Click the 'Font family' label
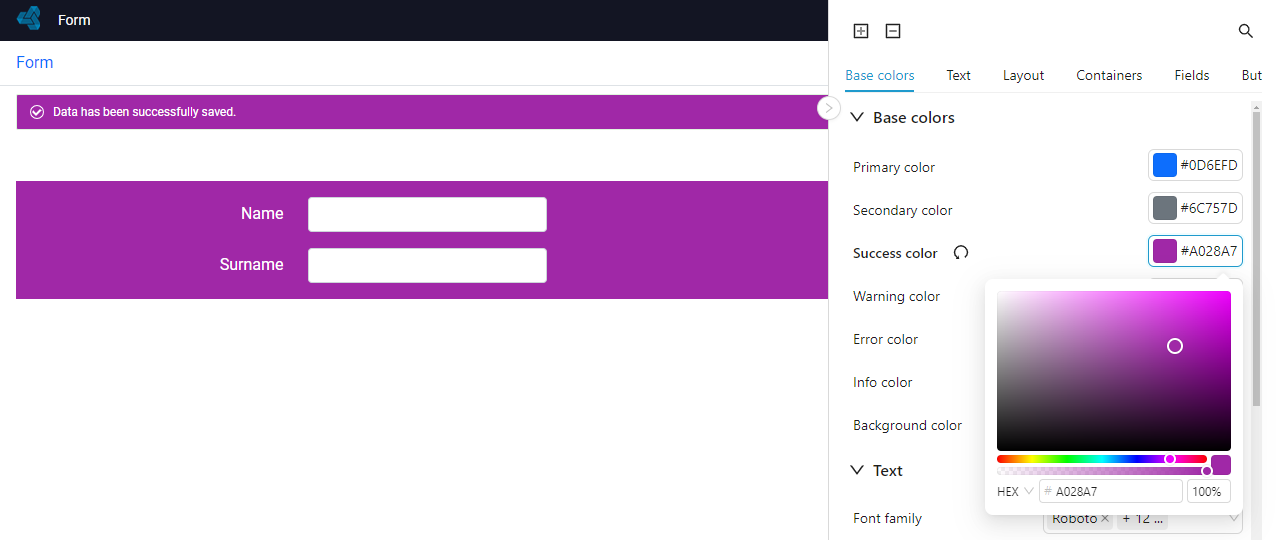The image size is (1278, 540). [x=887, y=518]
